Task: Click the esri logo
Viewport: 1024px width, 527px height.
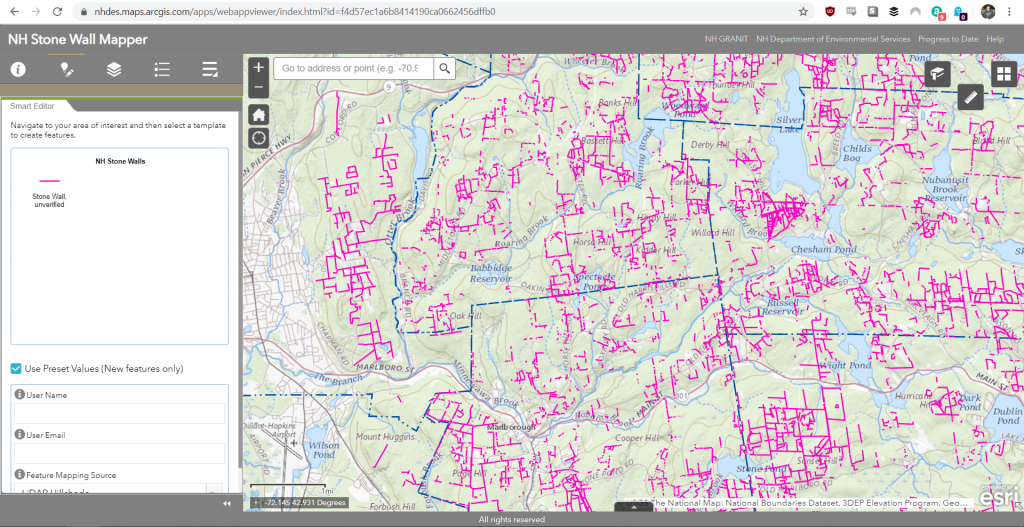Action: pyautogui.click(x=1000, y=496)
